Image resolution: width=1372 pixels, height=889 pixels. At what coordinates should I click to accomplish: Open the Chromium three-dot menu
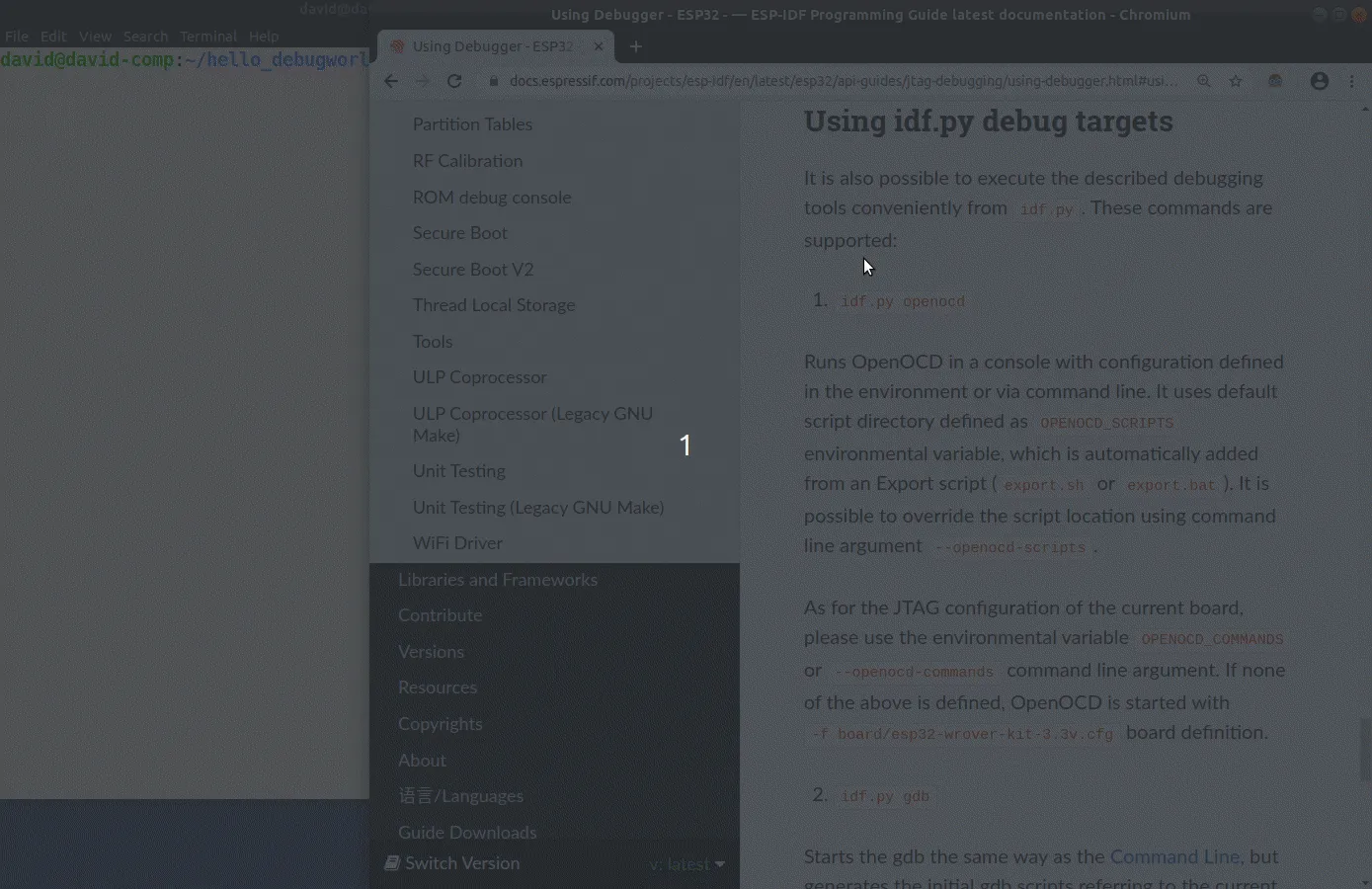tap(1351, 81)
